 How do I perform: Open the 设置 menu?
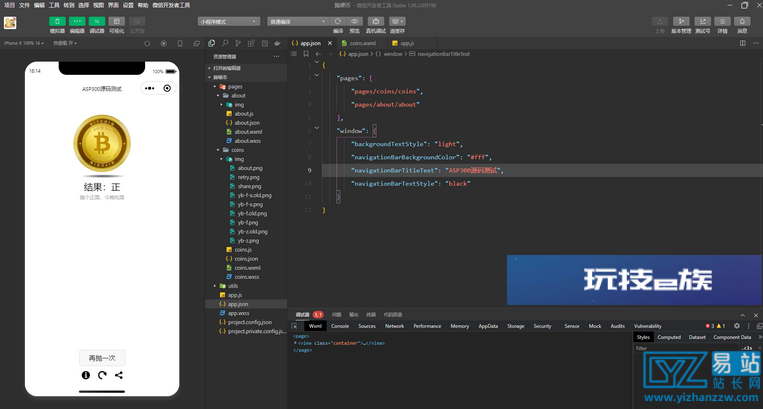[128, 5]
